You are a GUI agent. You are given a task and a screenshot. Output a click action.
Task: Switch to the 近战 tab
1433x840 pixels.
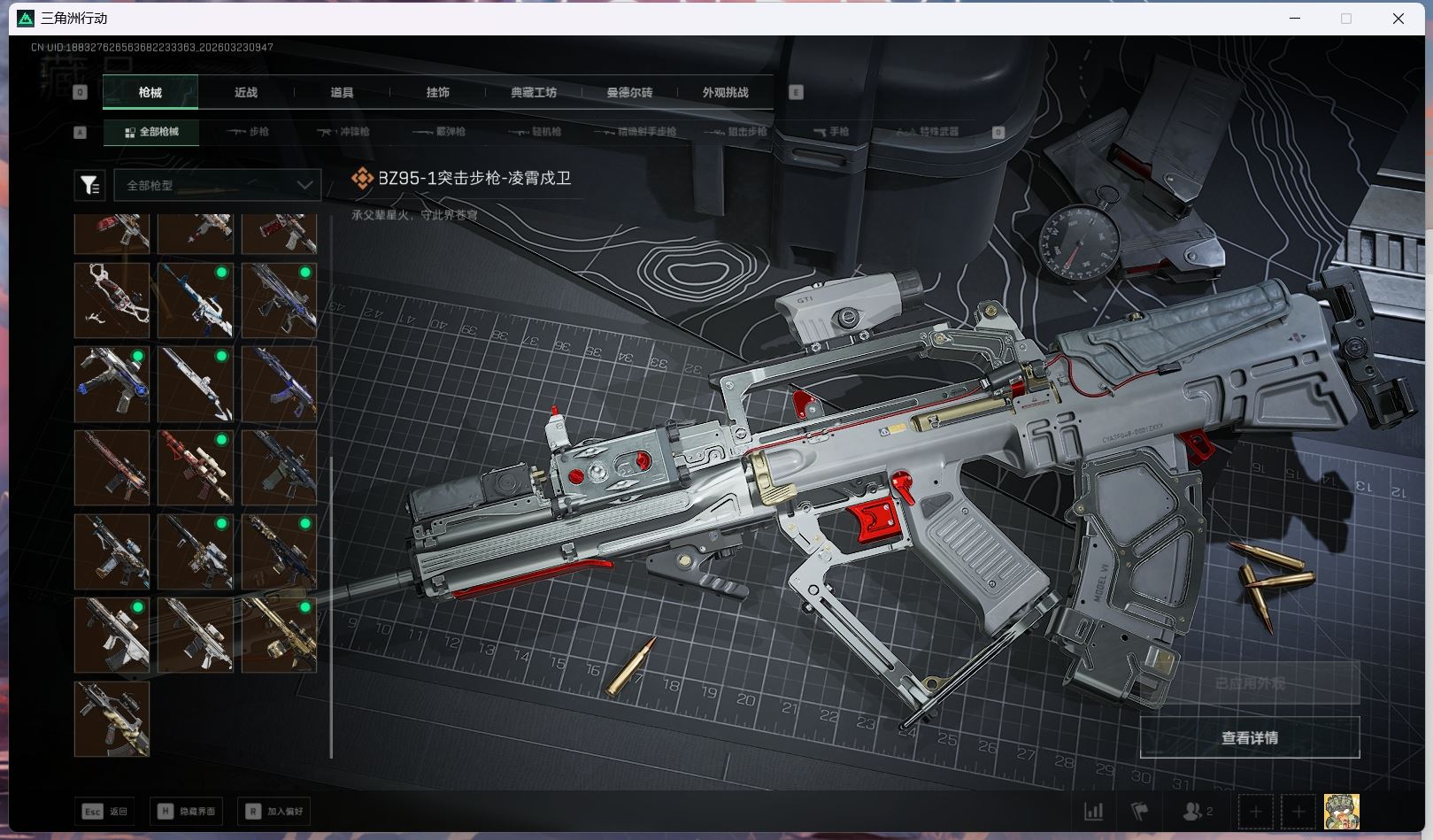tap(246, 92)
